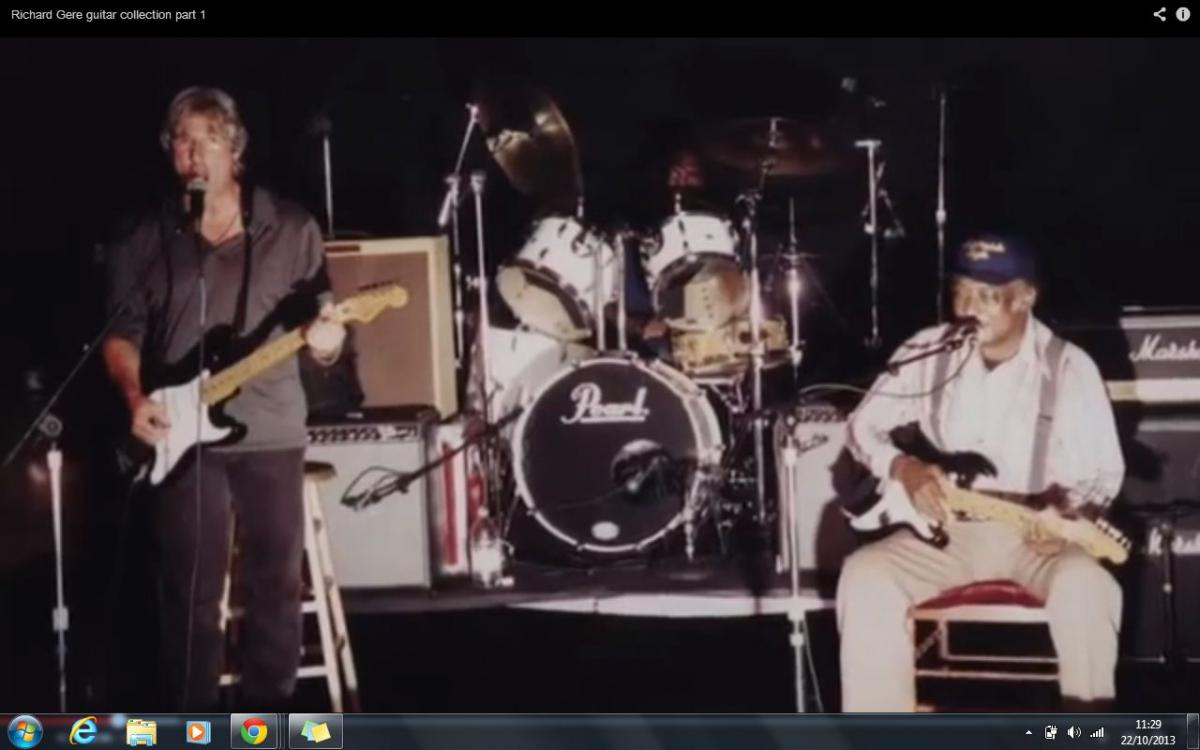The image size is (1200, 750).
Task: Launch Internet Explorer from the taskbar
Action: (84, 731)
